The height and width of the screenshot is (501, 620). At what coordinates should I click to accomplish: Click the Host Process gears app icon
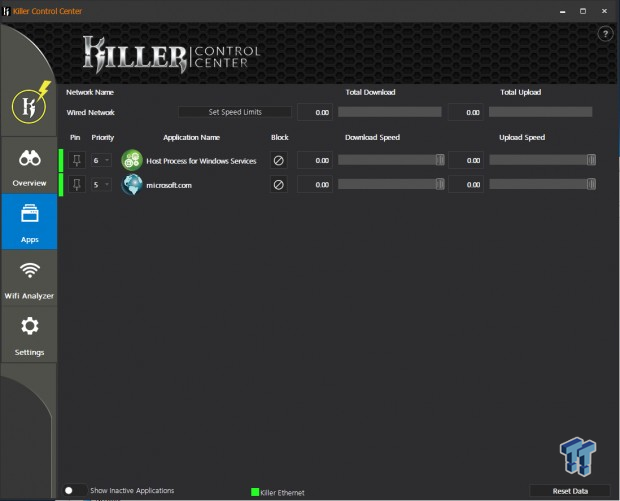pos(132,160)
